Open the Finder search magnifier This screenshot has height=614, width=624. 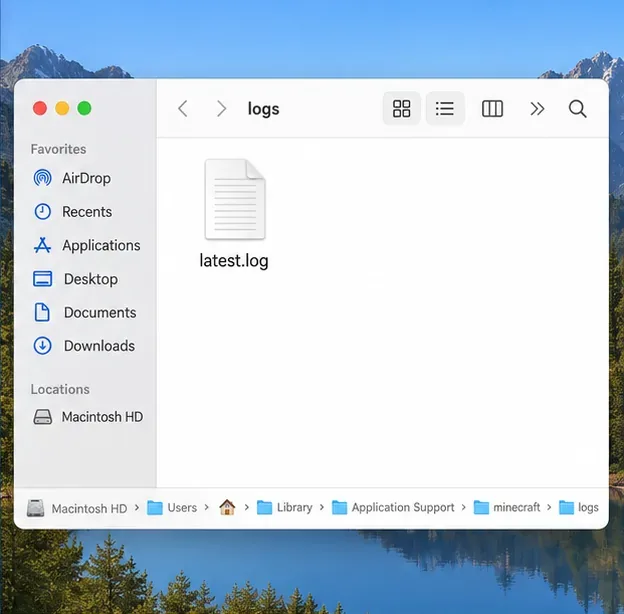point(577,109)
